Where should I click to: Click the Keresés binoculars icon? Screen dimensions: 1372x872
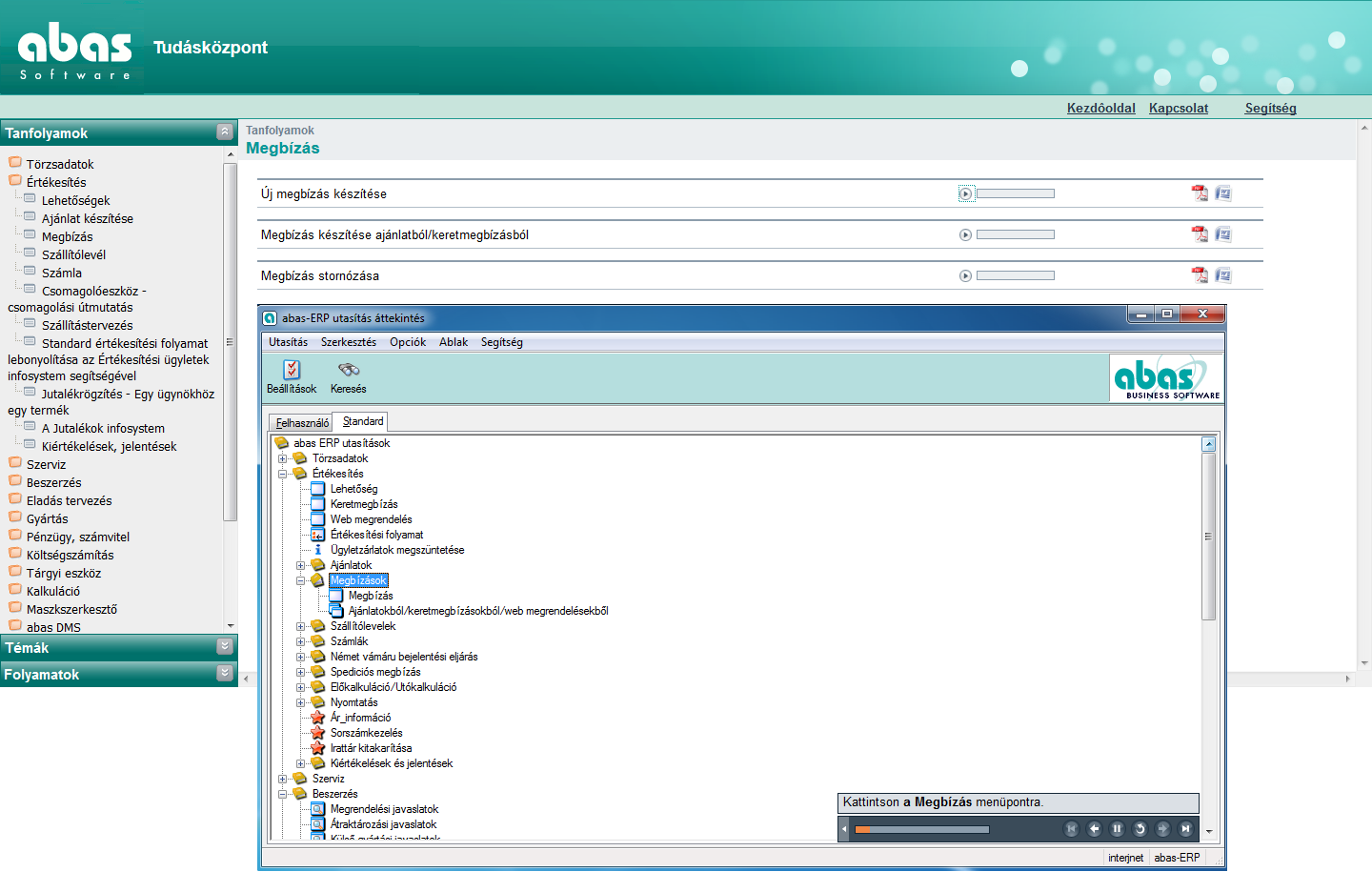349,370
